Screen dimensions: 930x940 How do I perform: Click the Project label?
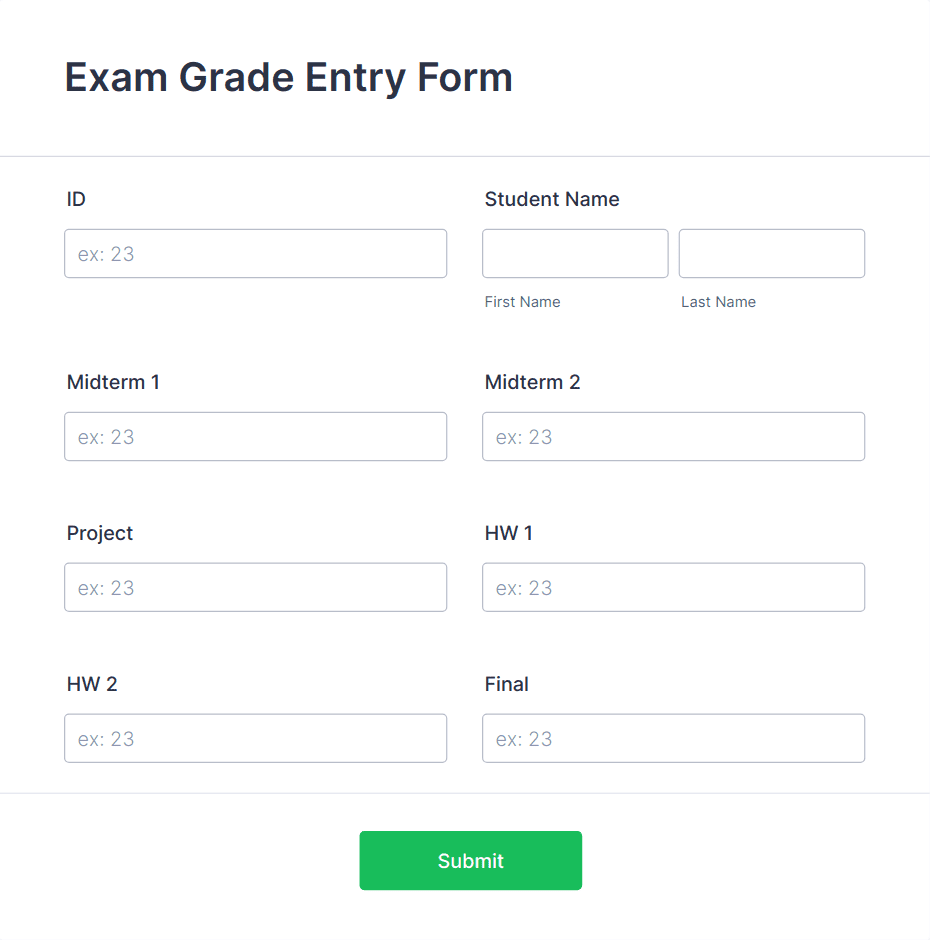coord(100,533)
